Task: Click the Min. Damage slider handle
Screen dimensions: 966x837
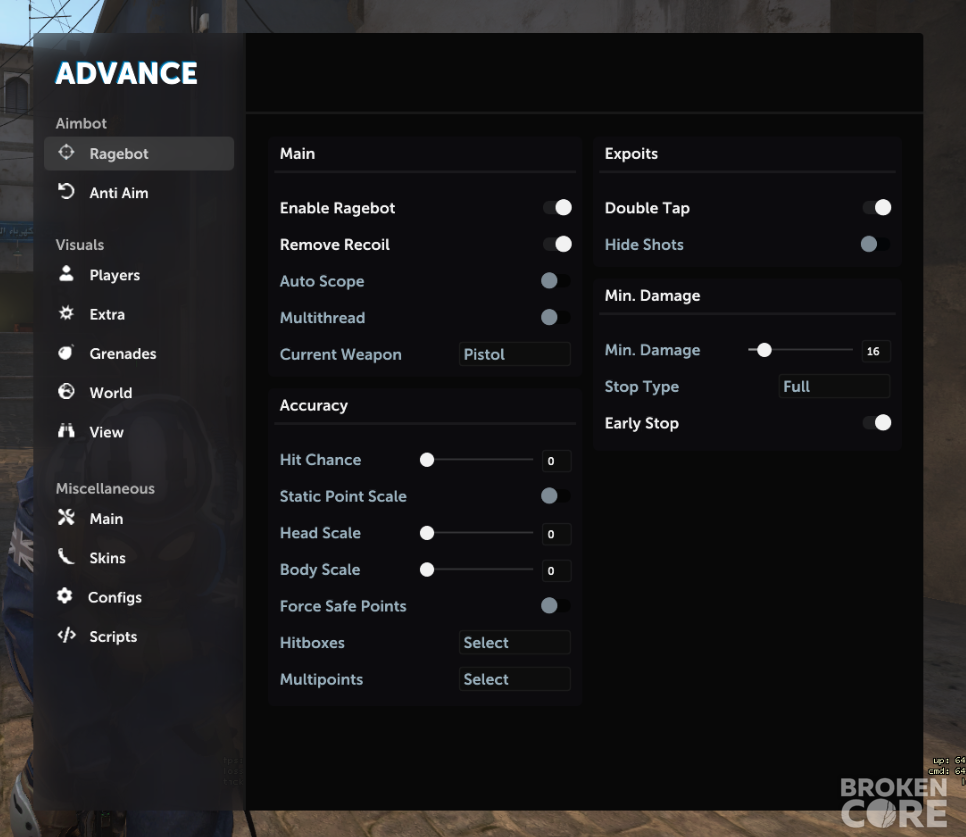Action: (764, 350)
